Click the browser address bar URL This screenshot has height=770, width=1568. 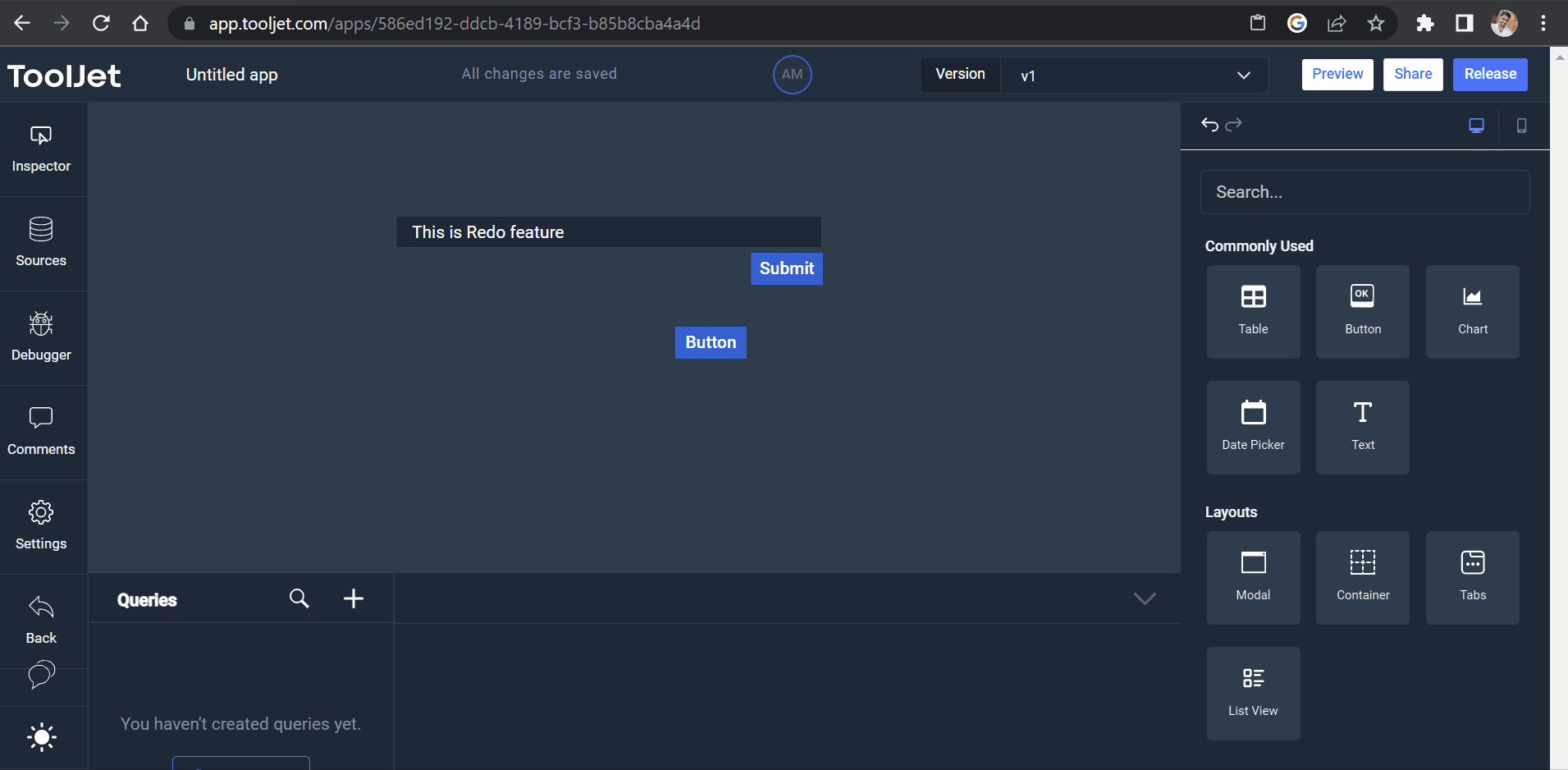coord(455,24)
